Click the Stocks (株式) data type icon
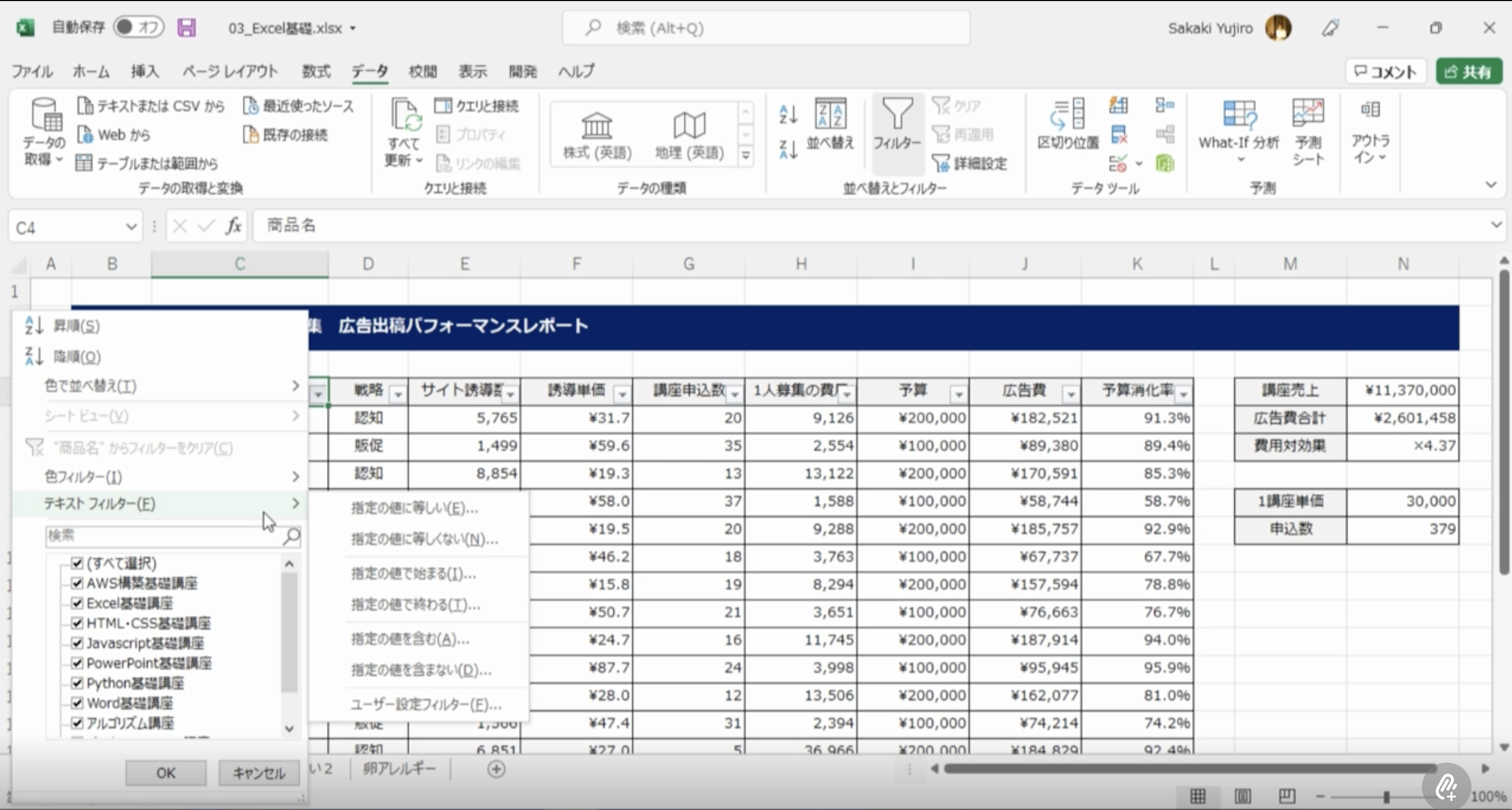1512x810 pixels. (596, 126)
